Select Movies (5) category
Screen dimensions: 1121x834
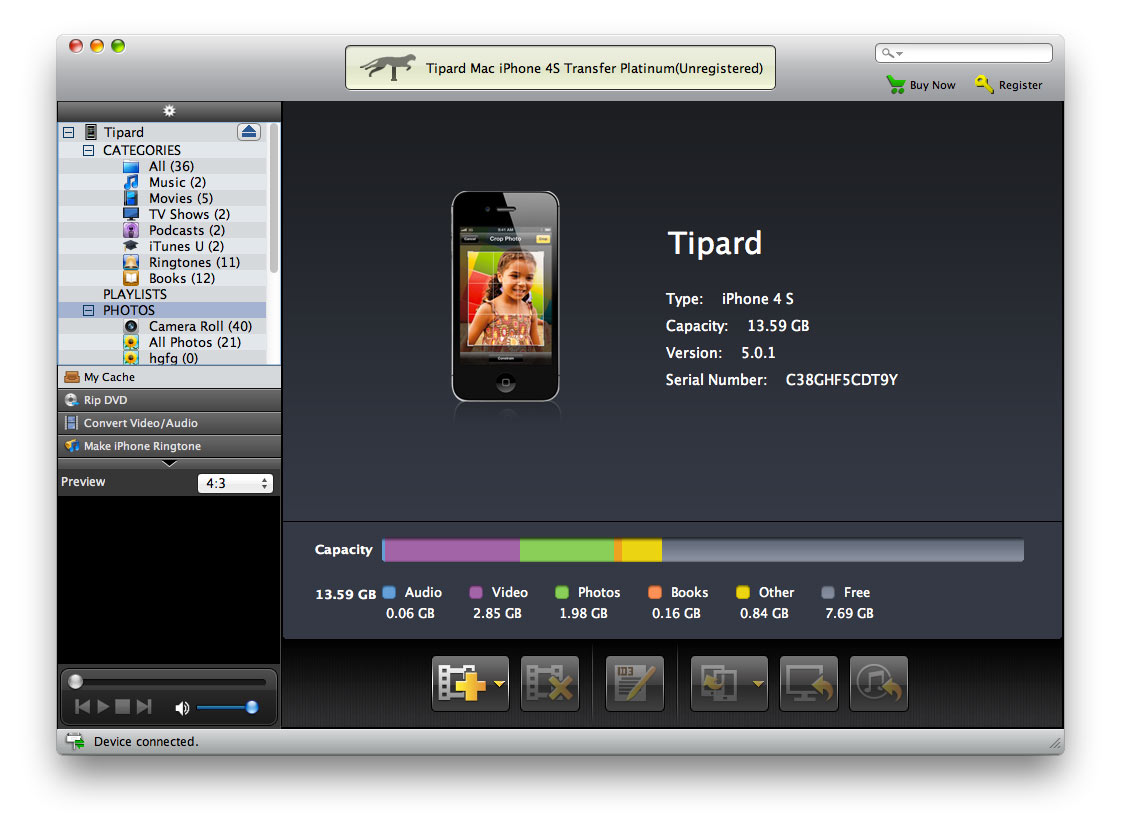[x=181, y=198]
